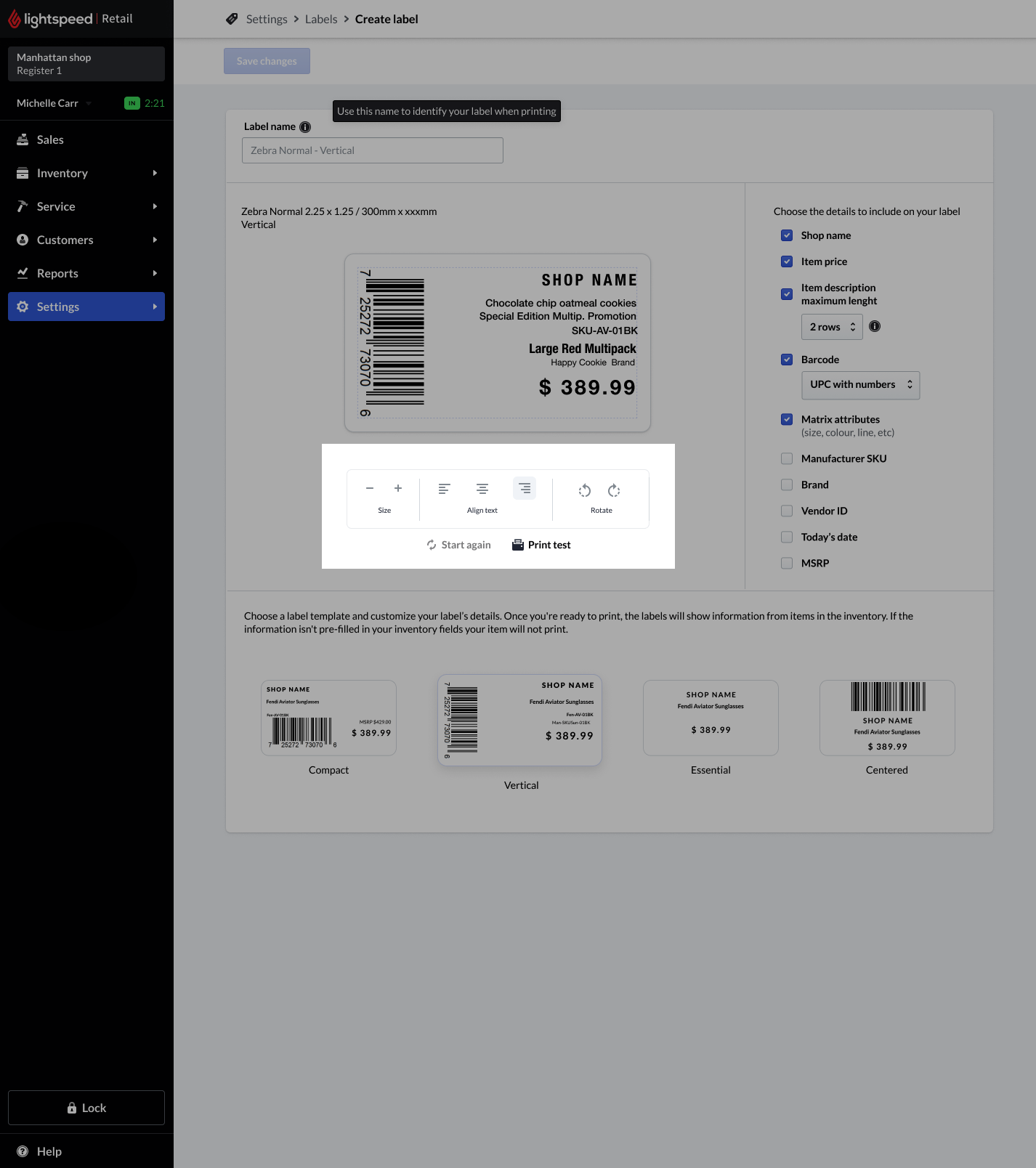
Task: Rotate label clockwise
Action: click(x=614, y=490)
